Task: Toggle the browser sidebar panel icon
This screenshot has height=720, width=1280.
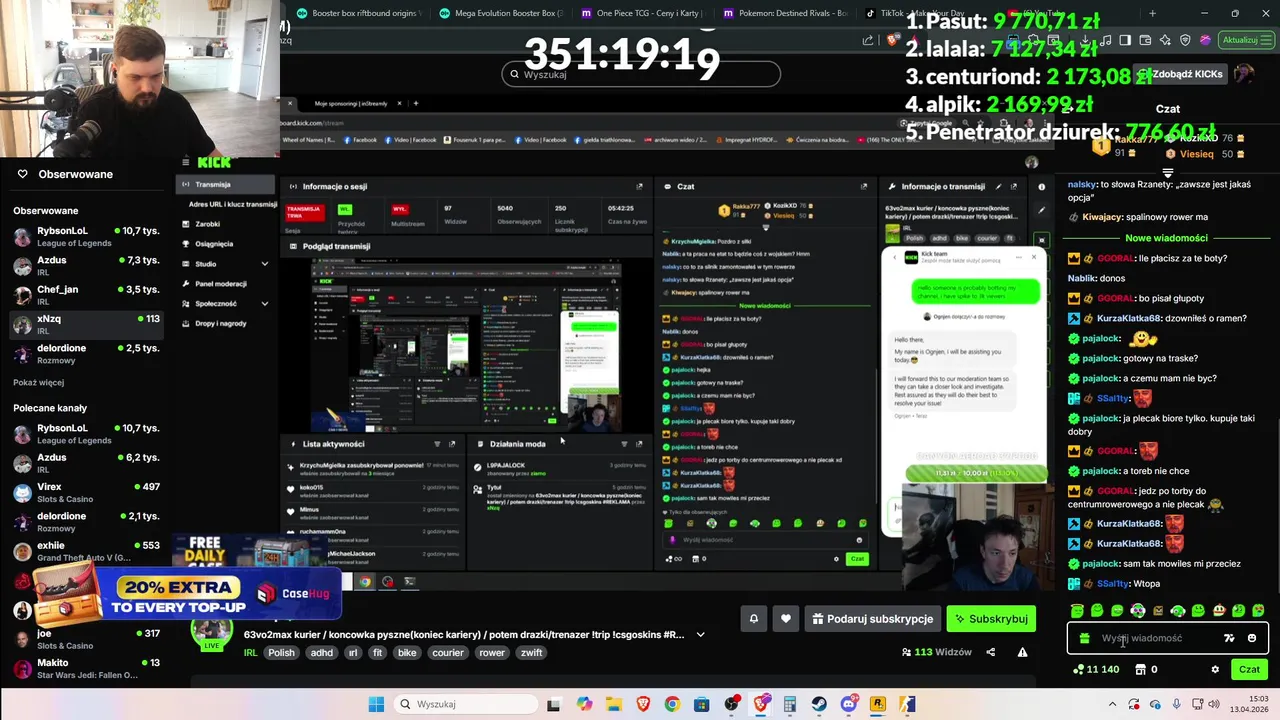Action: pos(1125,40)
